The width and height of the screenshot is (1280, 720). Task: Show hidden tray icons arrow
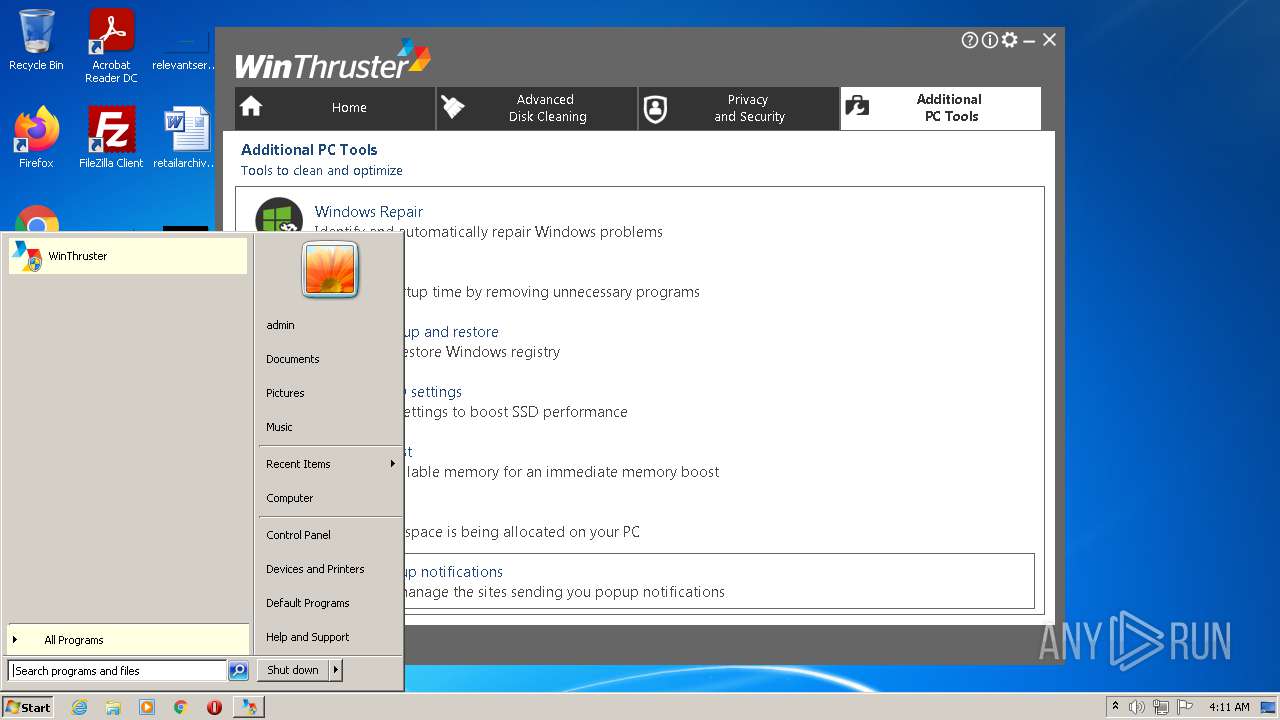(1115, 706)
